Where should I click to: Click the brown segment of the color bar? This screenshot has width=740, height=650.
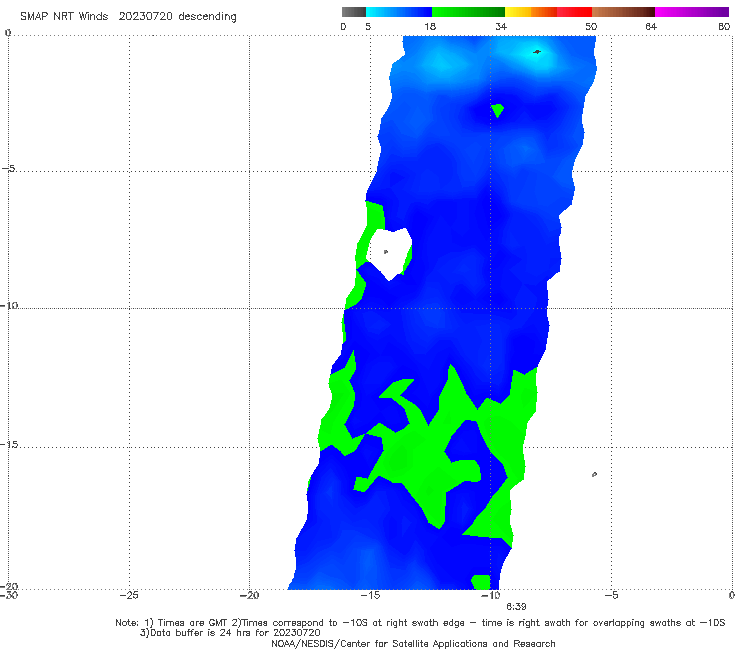(x=623, y=12)
